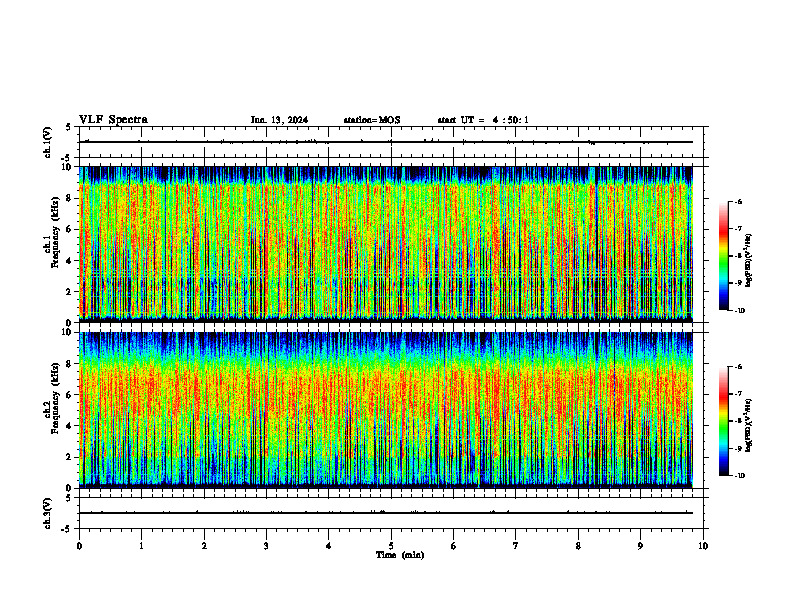Screen dimensions: 792x612
Task: Select the "start UT = 4 : 50: 1" text
Action: pyautogui.click(x=483, y=120)
